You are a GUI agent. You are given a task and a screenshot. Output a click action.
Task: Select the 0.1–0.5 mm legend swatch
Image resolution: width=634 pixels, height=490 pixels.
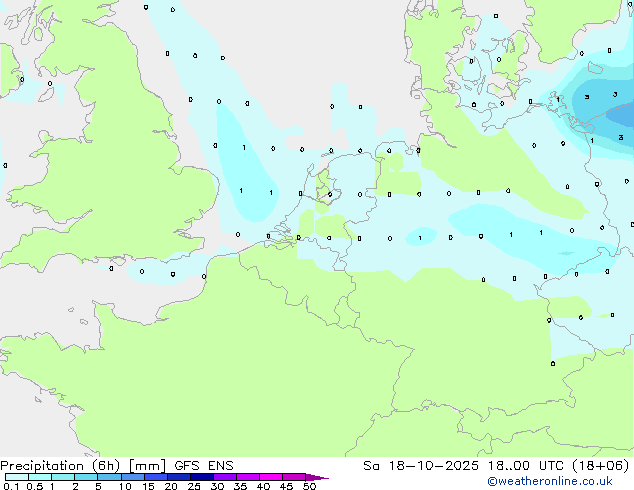tap(17, 477)
